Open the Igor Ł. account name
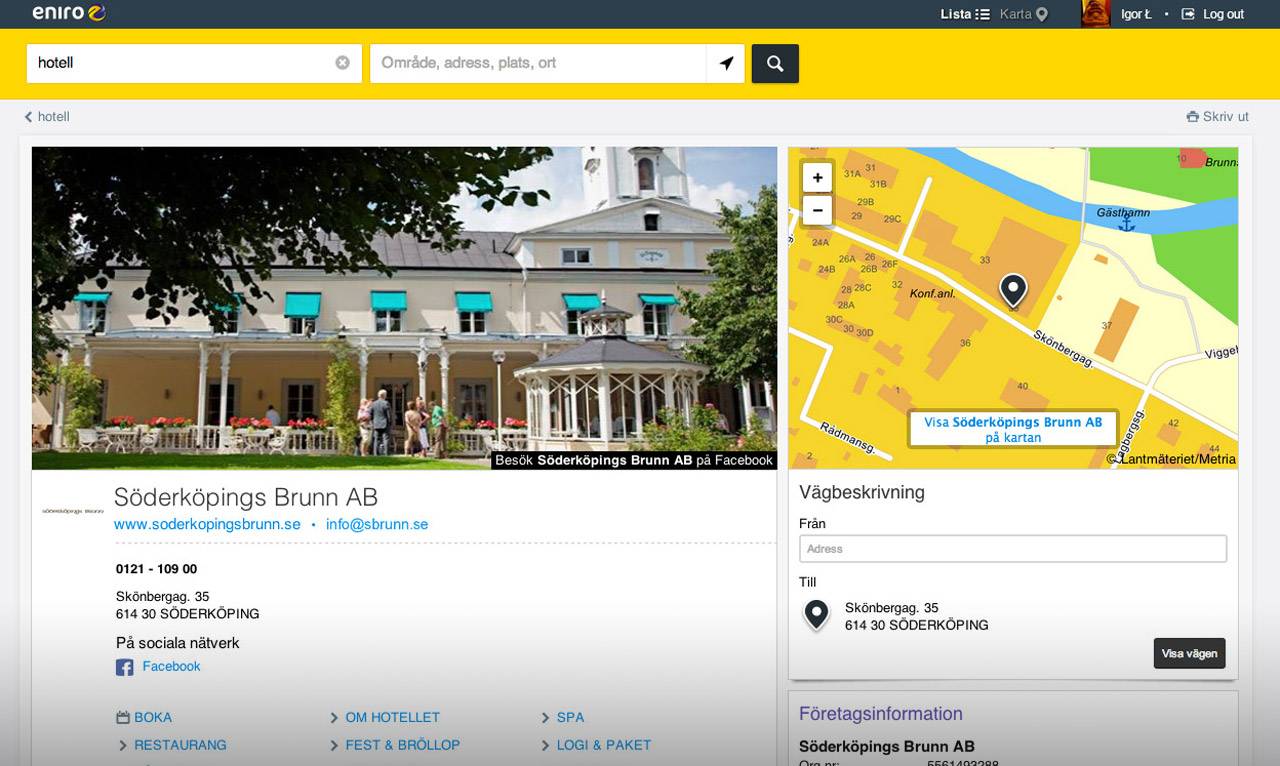 (x=1136, y=14)
